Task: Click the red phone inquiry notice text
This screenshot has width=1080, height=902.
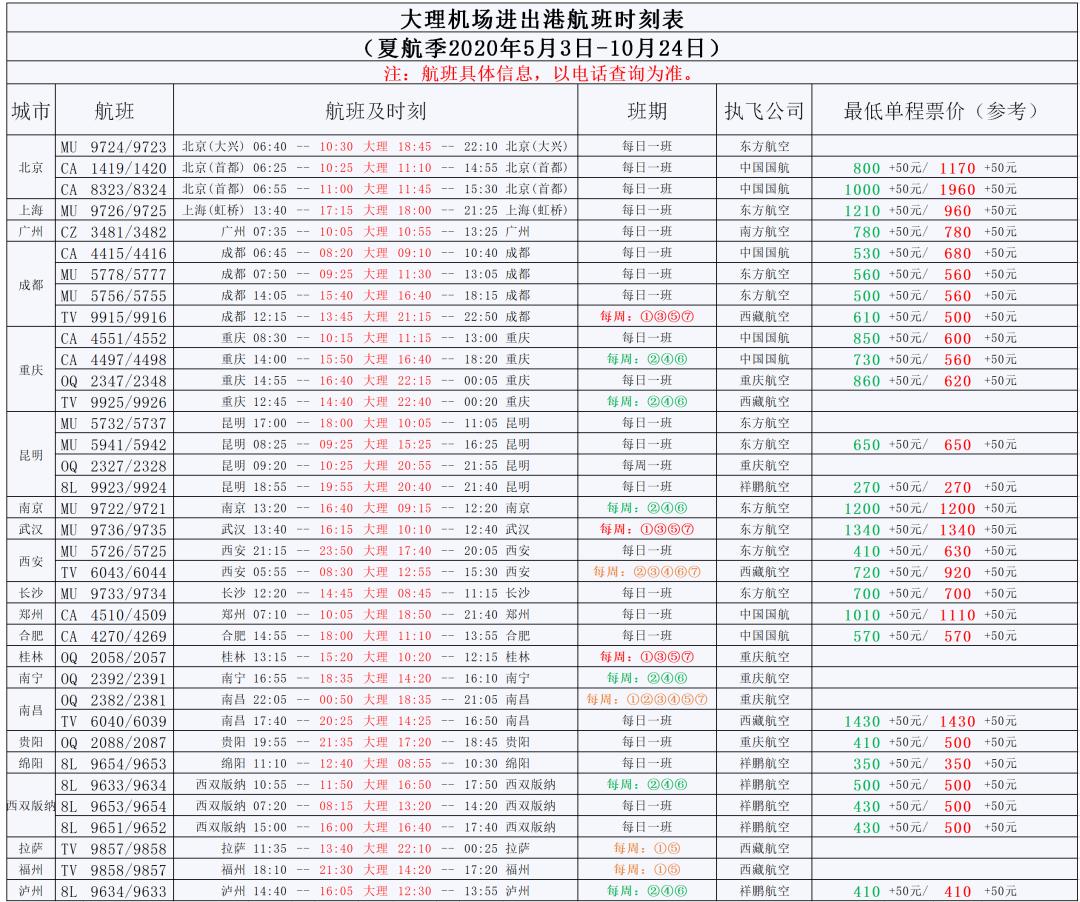Action: tap(540, 72)
